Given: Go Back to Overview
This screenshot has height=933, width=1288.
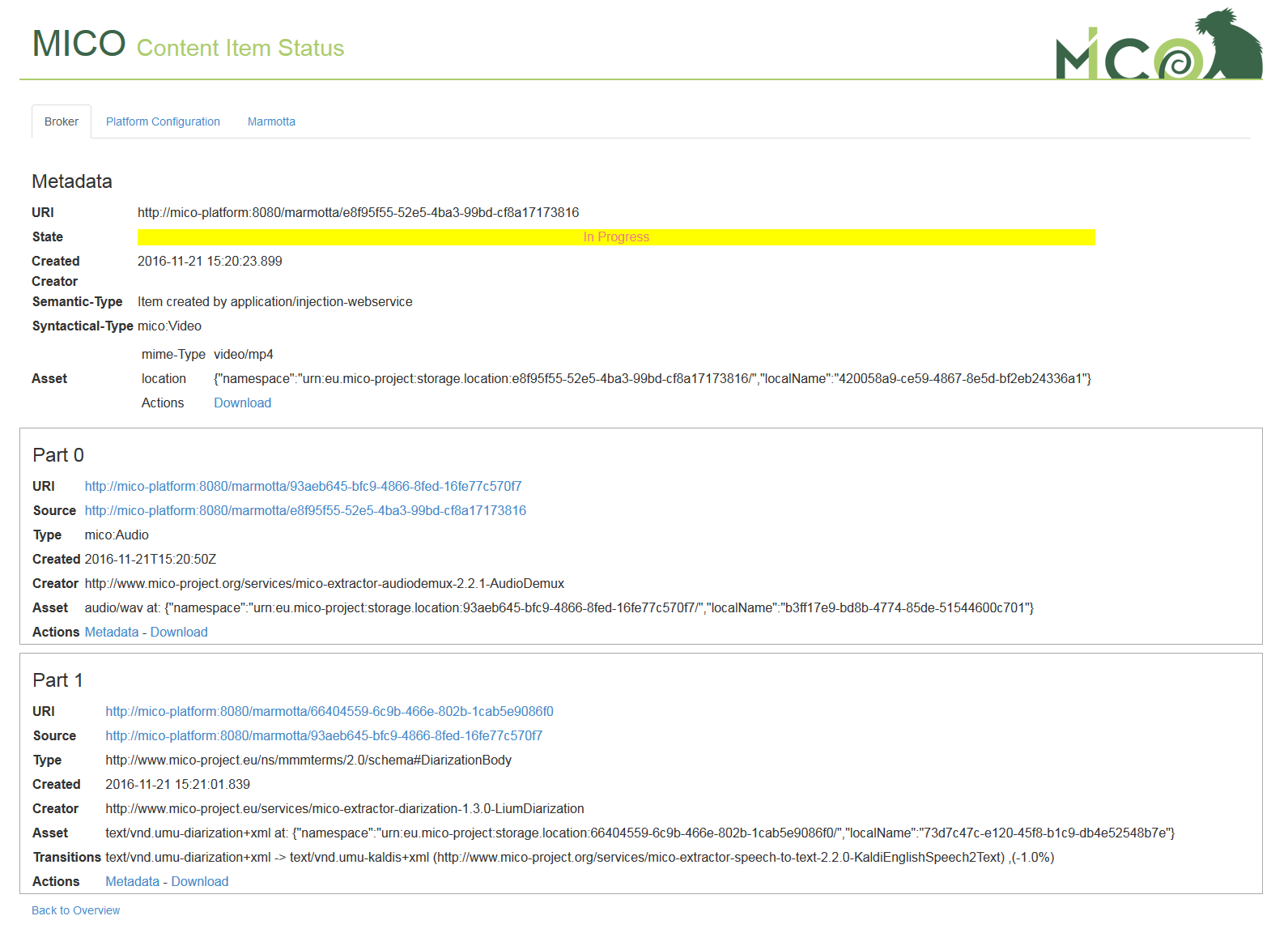Looking at the screenshot, I should (x=75, y=911).
